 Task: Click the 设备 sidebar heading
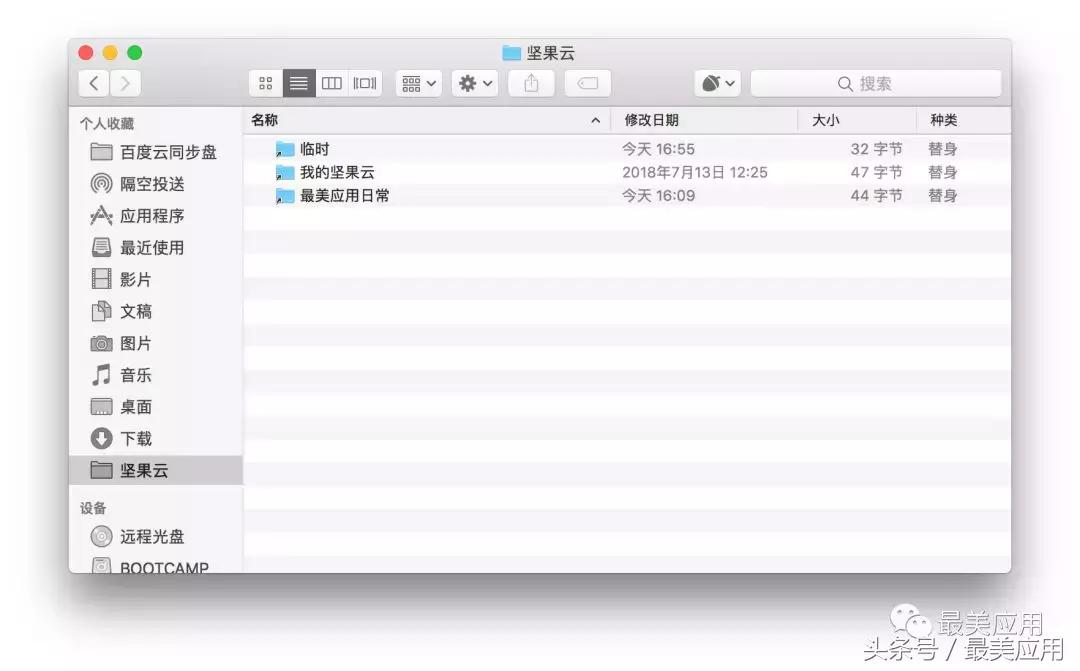pyautogui.click(x=93, y=508)
